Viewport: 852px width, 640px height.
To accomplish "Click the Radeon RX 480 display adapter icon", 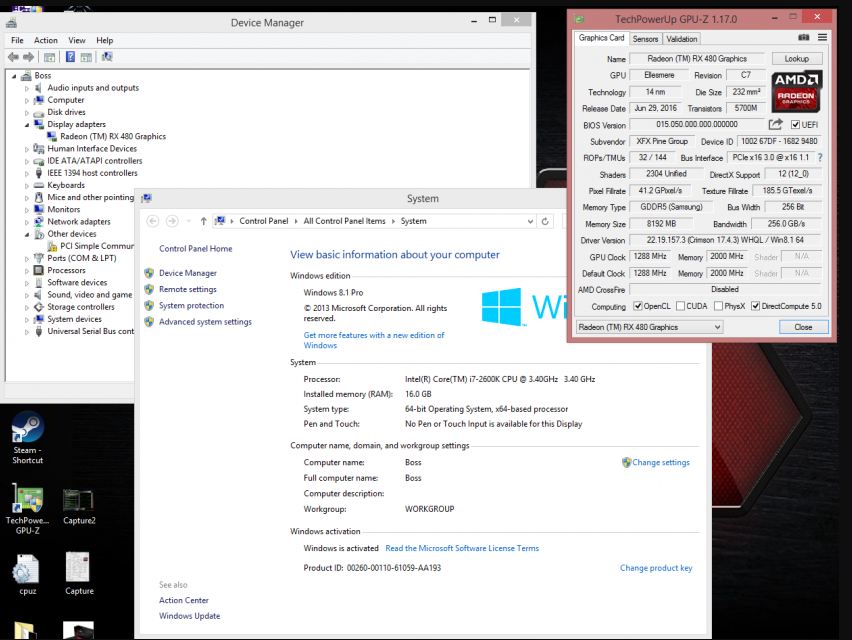I will (52, 136).
